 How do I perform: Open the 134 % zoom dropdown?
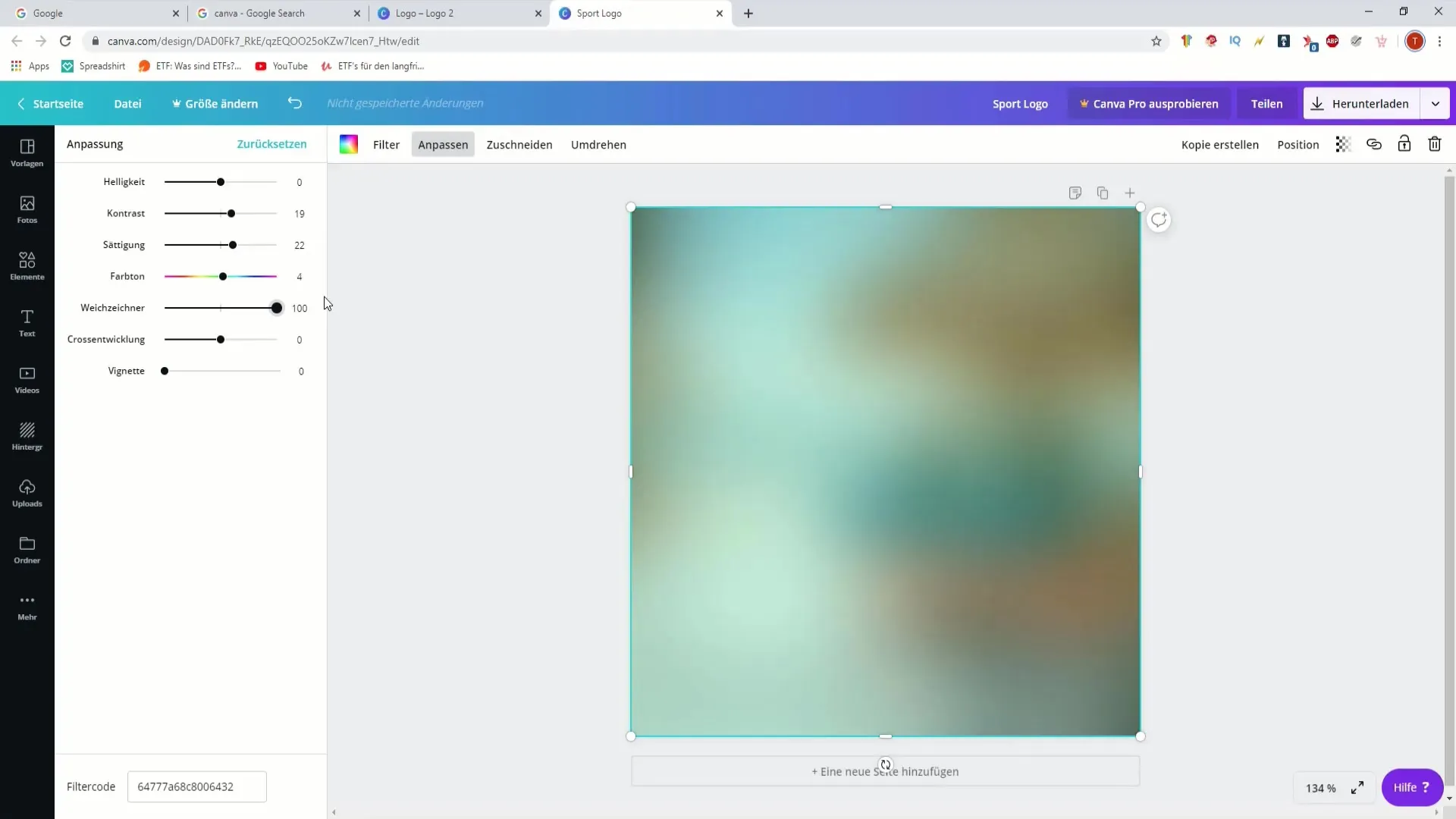pos(1321,788)
